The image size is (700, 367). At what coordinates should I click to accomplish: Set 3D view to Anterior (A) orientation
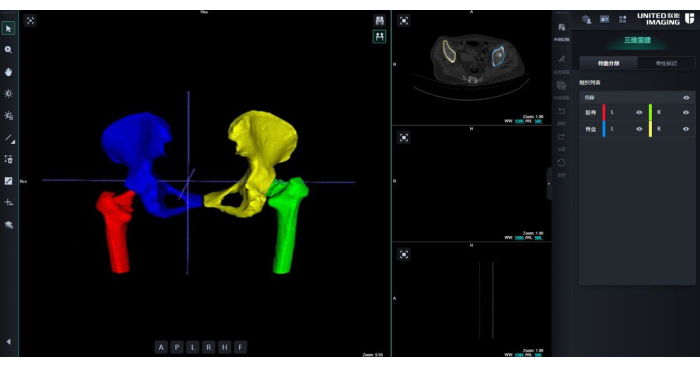coord(161,347)
